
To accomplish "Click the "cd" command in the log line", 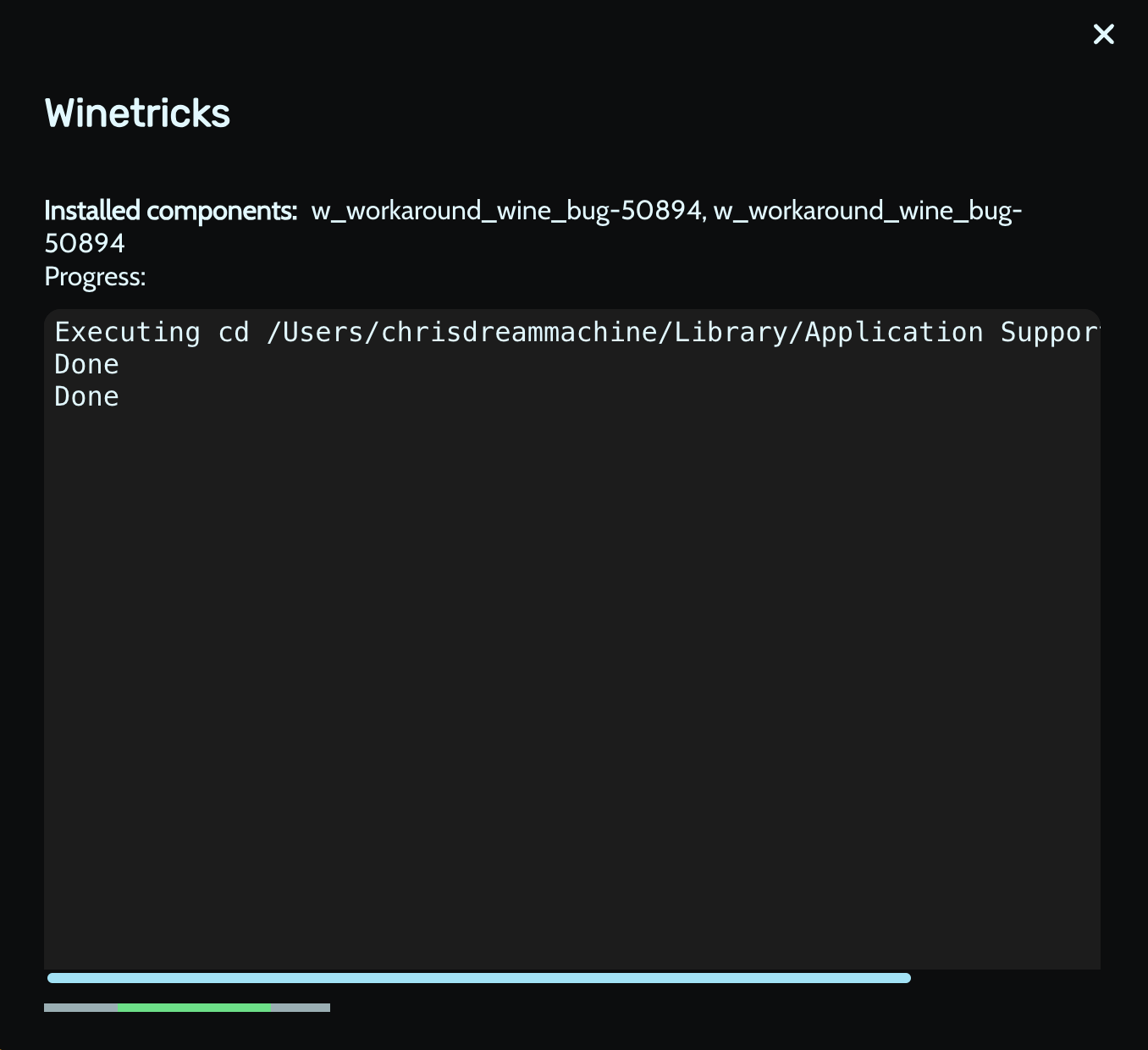I will click(234, 332).
